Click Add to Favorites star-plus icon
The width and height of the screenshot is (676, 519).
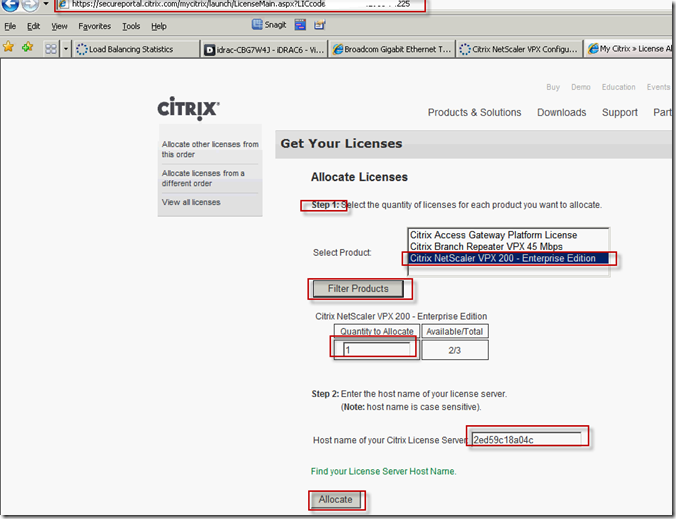click(x=28, y=47)
